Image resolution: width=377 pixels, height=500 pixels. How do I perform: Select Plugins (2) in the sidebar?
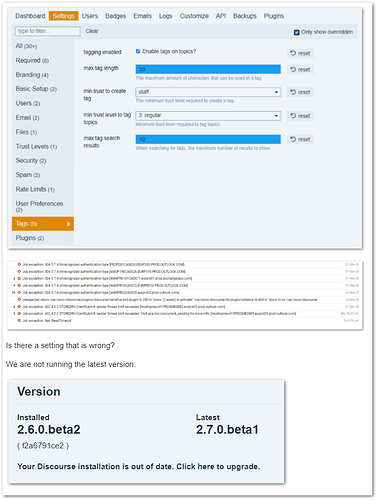[30, 238]
